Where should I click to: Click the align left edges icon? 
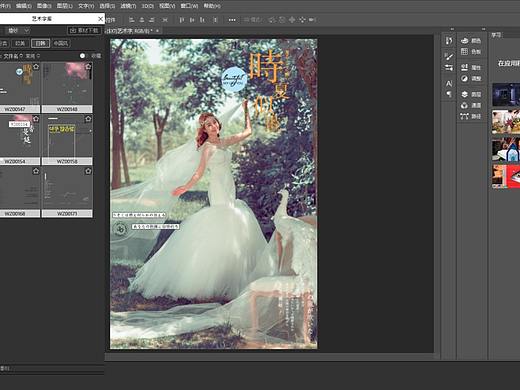(132, 20)
